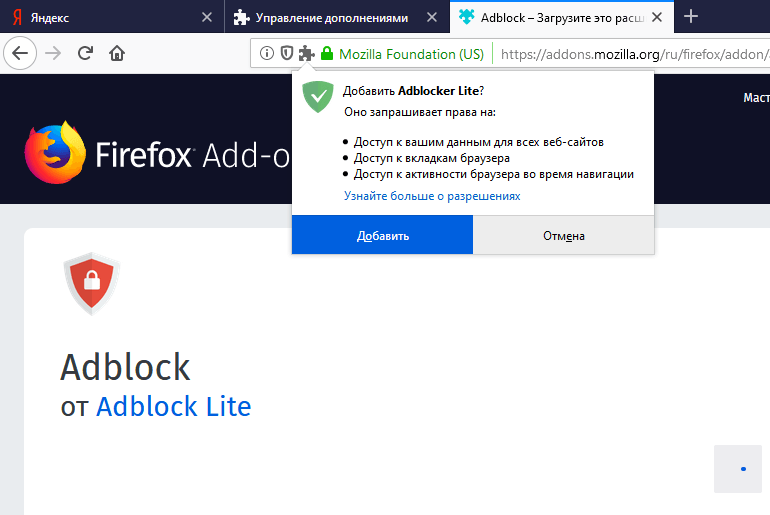Click the puzzle favicon of Управление дополнениями tab
770x515 pixels.
[241, 18]
